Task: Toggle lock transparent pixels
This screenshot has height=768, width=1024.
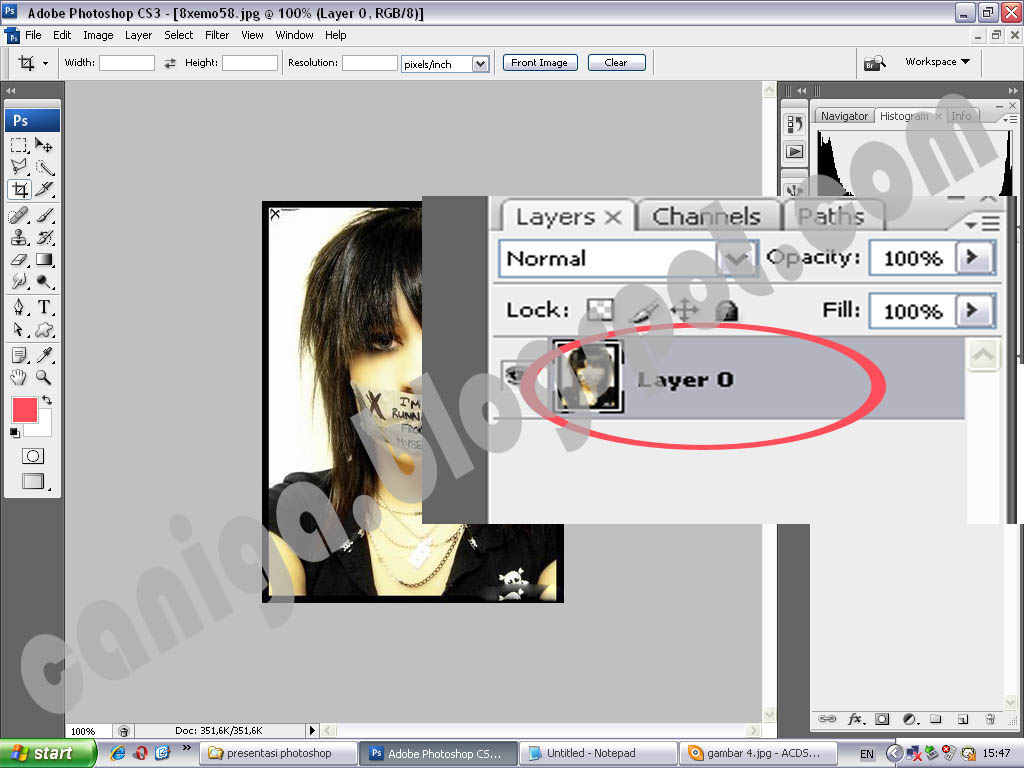Action: (599, 310)
